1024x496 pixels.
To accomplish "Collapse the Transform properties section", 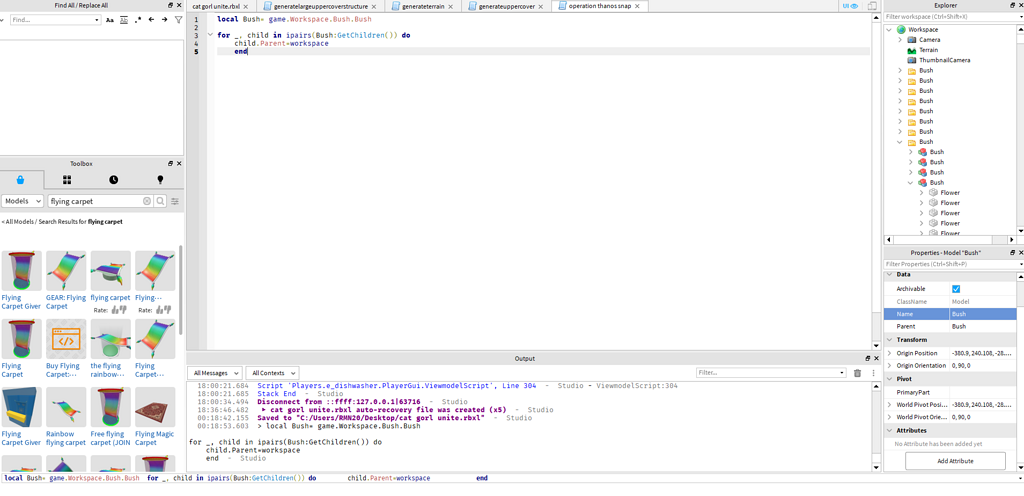I will pos(889,340).
